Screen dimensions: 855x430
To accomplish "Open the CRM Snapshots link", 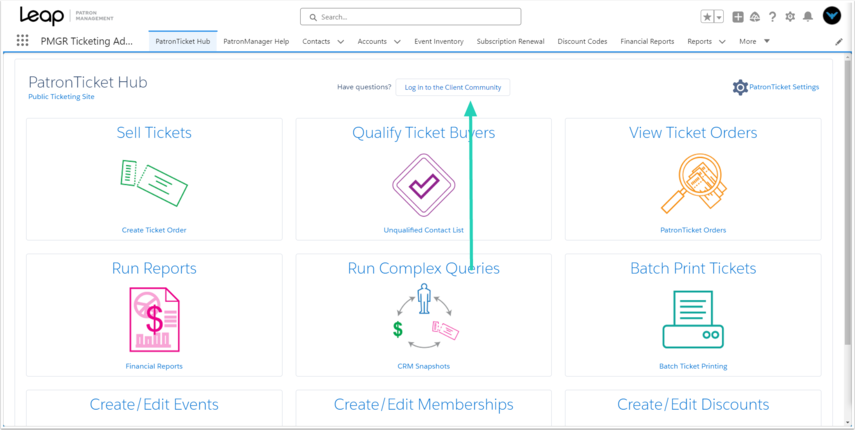I will pyautogui.click(x=424, y=366).
